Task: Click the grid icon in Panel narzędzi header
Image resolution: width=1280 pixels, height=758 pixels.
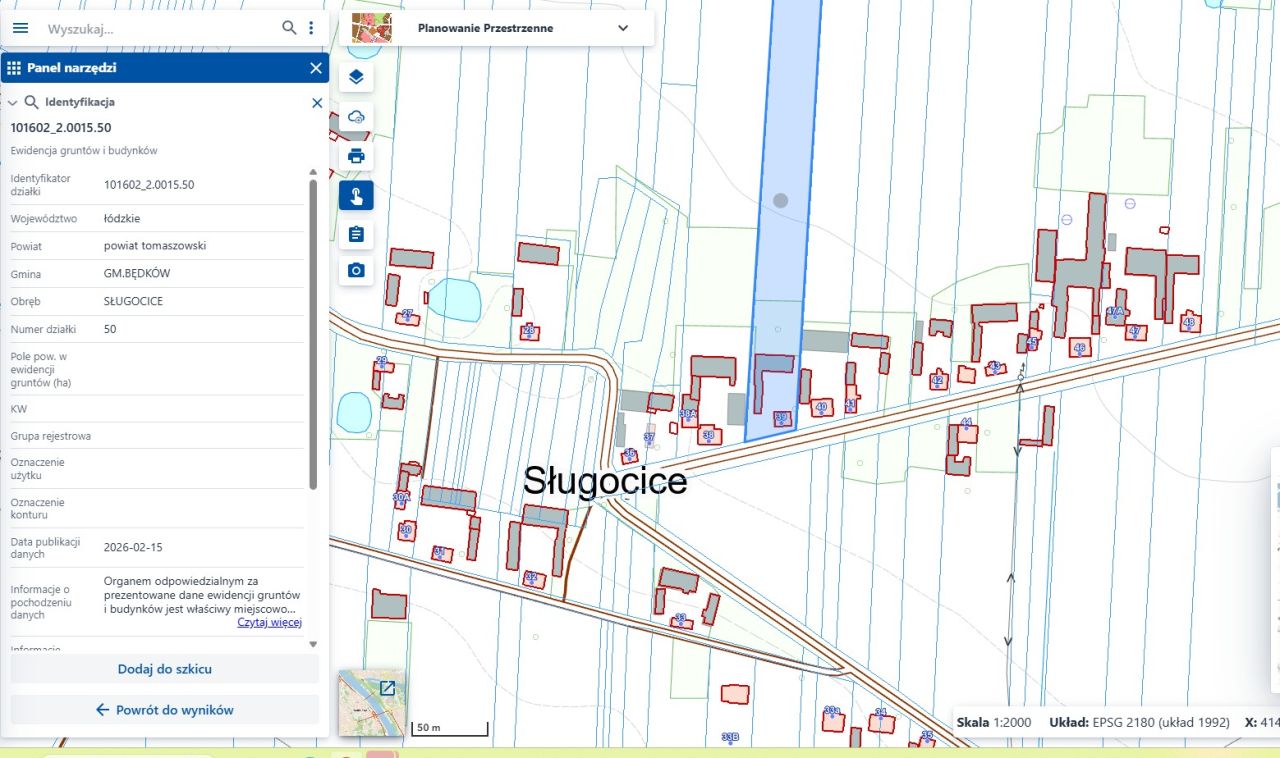Action: (14, 68)
